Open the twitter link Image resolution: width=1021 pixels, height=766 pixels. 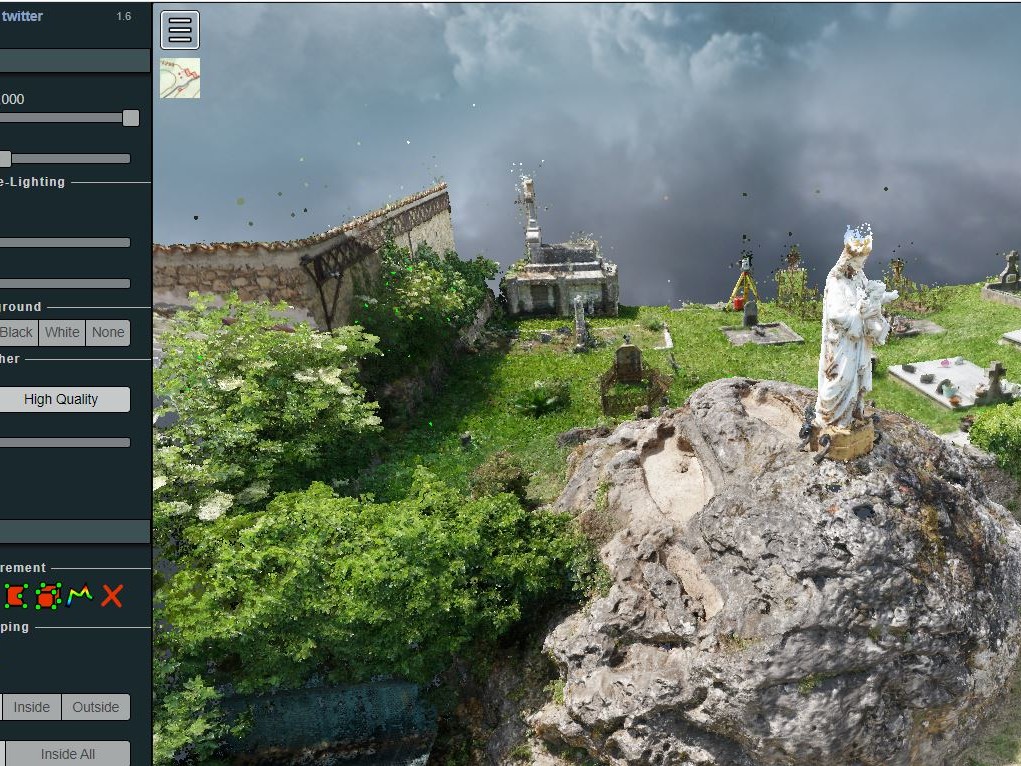(x=22, y=16)
